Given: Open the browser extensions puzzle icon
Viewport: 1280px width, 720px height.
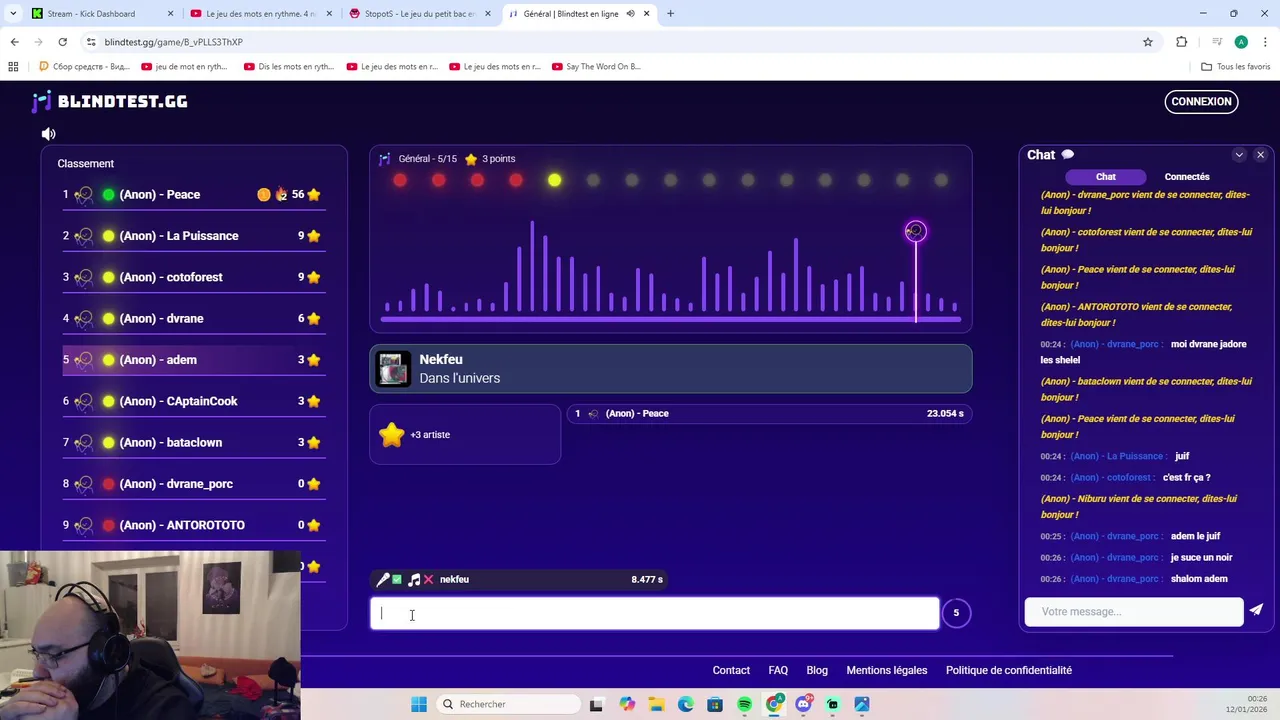Looking at the screenshot, I should point(1182,42).
